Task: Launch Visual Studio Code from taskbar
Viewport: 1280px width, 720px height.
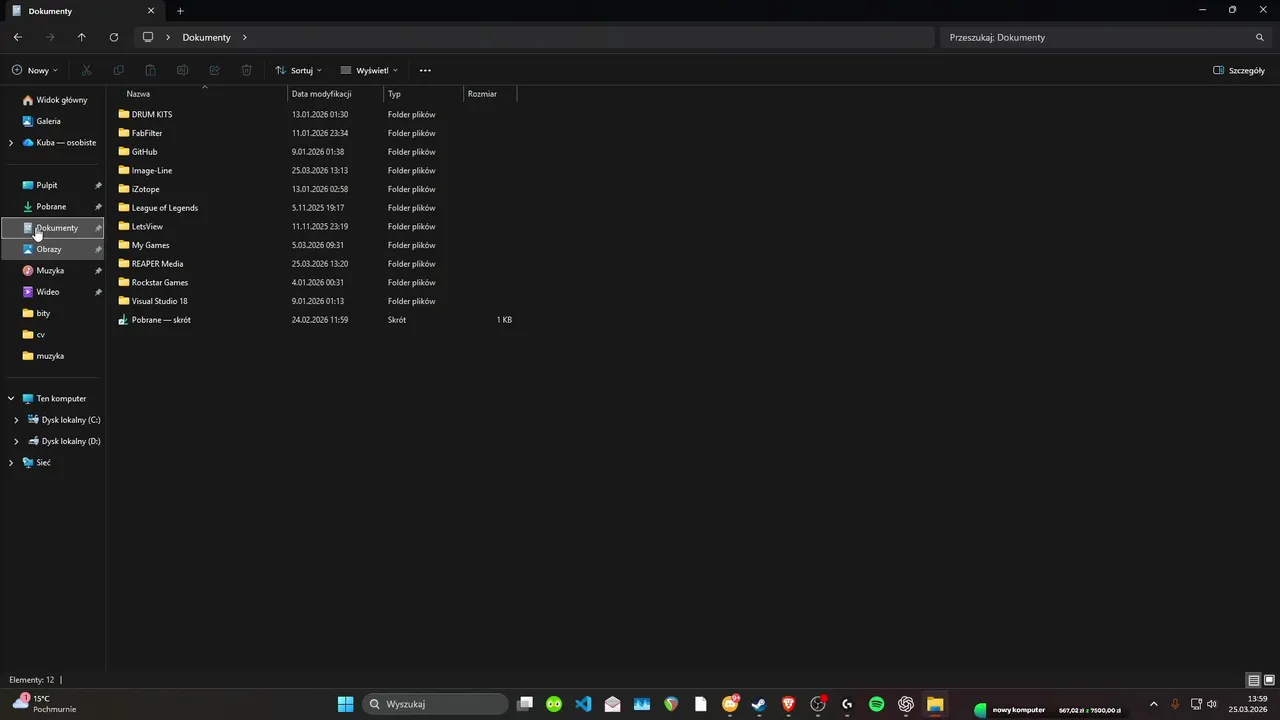Action: [583, 704]
